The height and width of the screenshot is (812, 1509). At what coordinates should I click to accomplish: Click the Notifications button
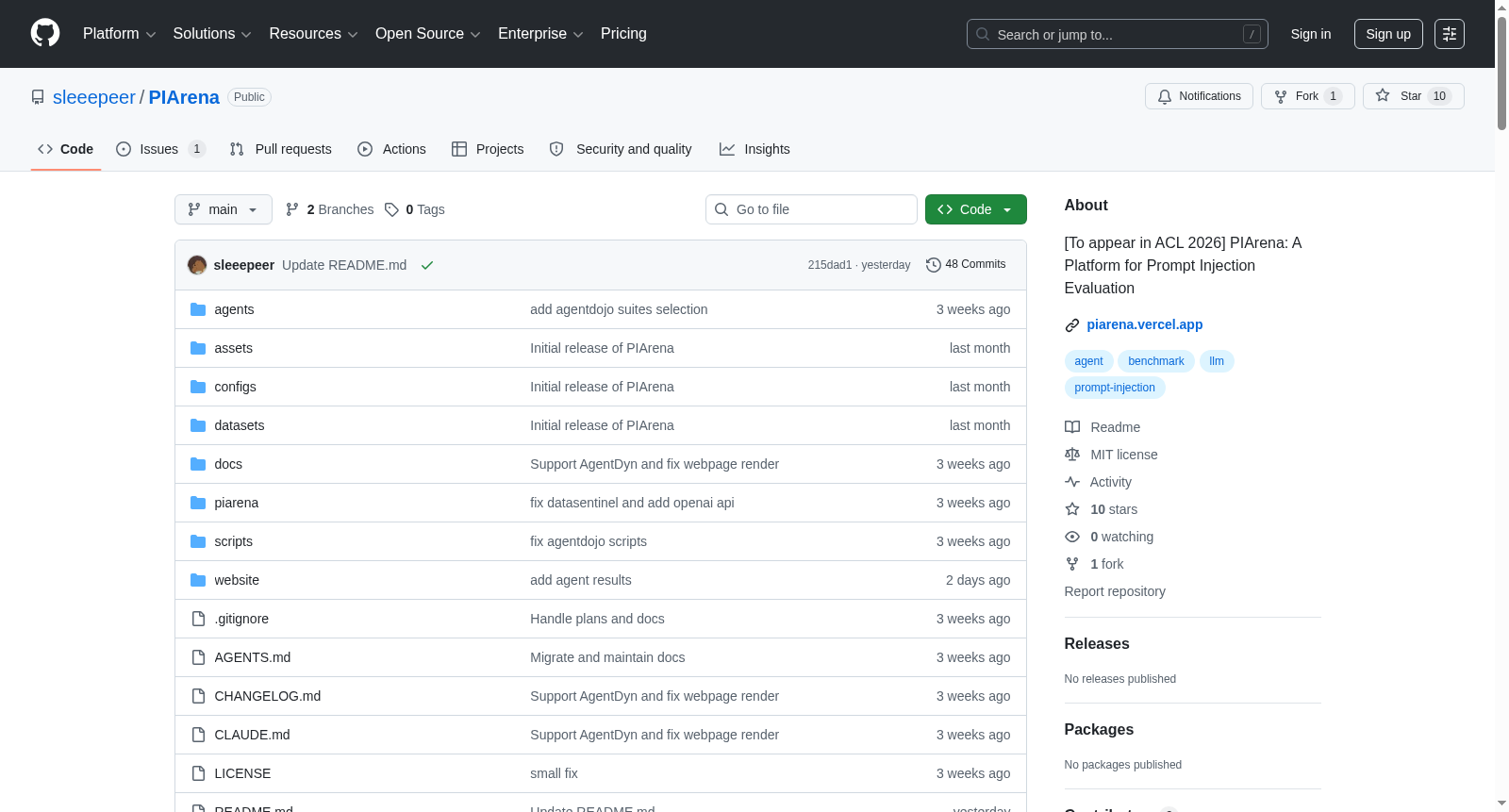coord(1199,96)
